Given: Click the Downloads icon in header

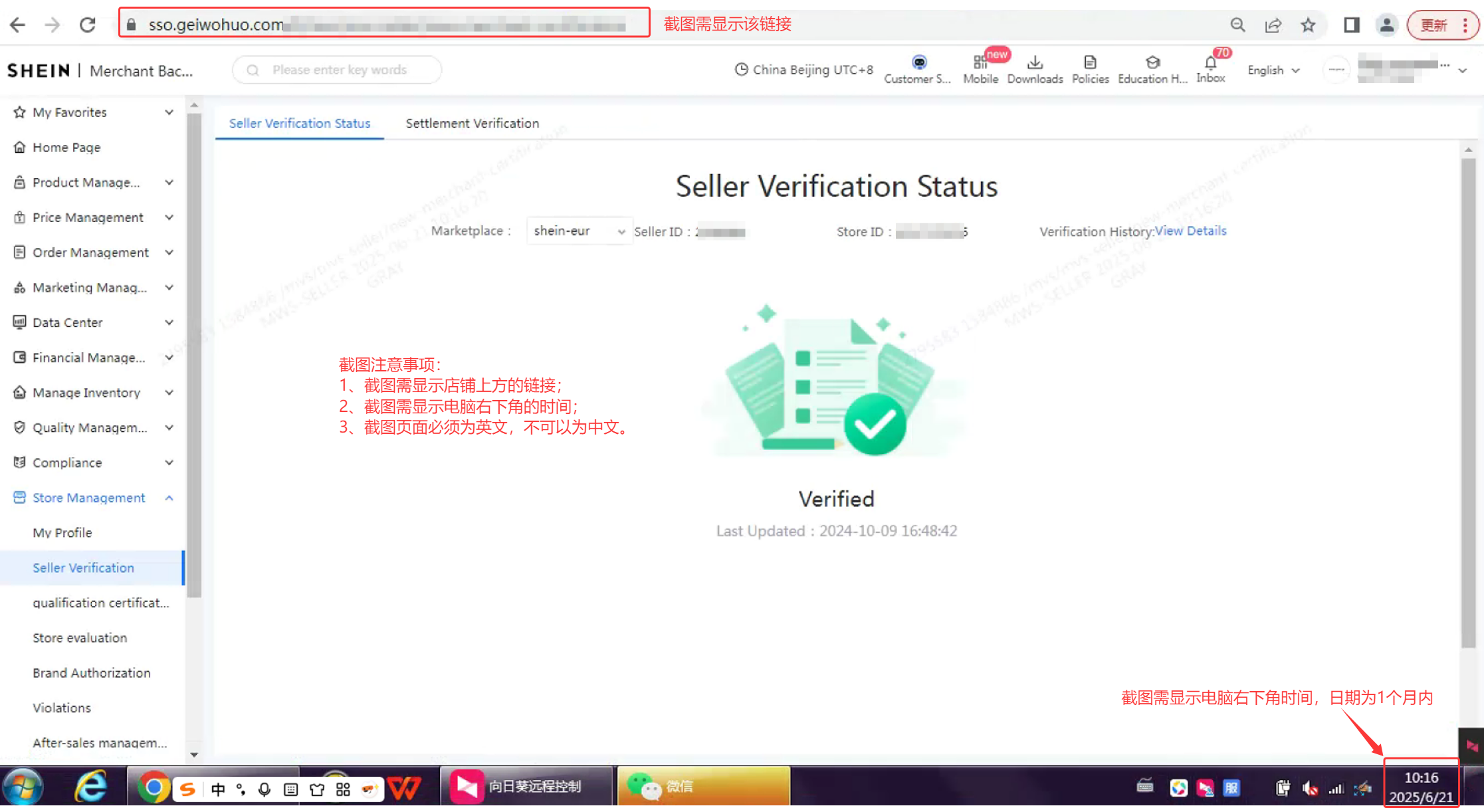Looking at the screenshot, I should pos(1035,63).
